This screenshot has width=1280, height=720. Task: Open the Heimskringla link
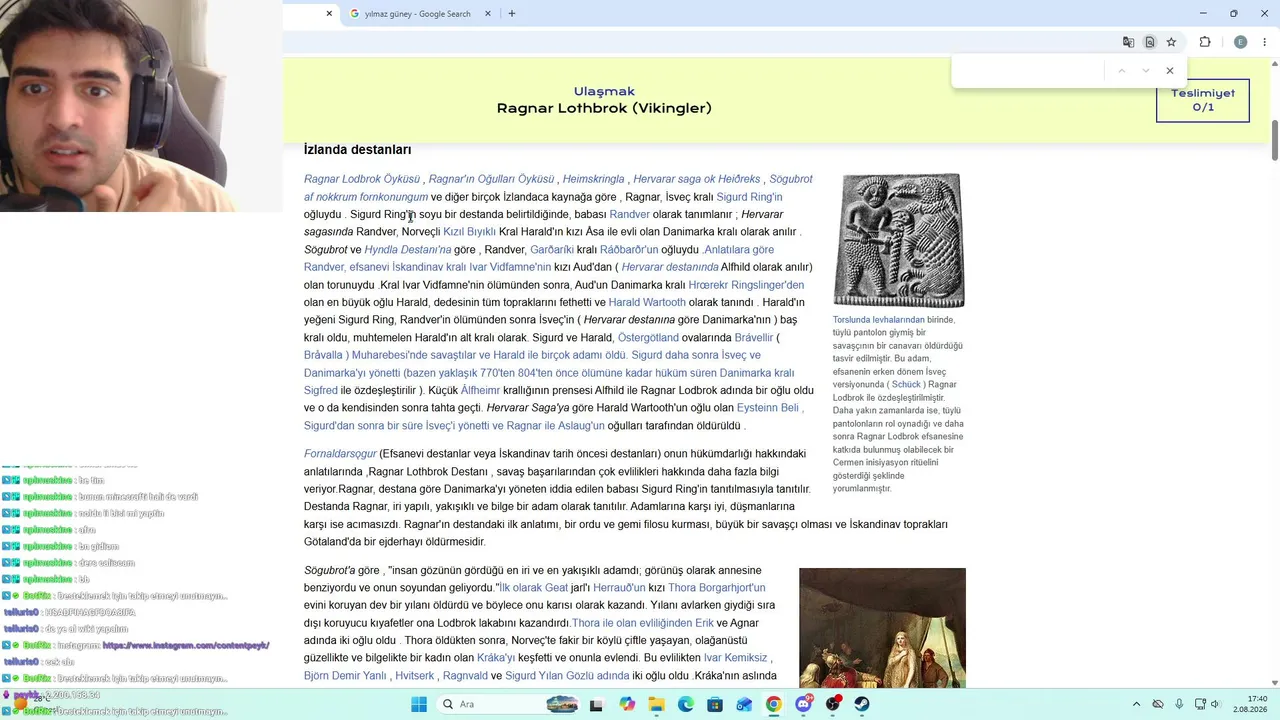(594, 179)
